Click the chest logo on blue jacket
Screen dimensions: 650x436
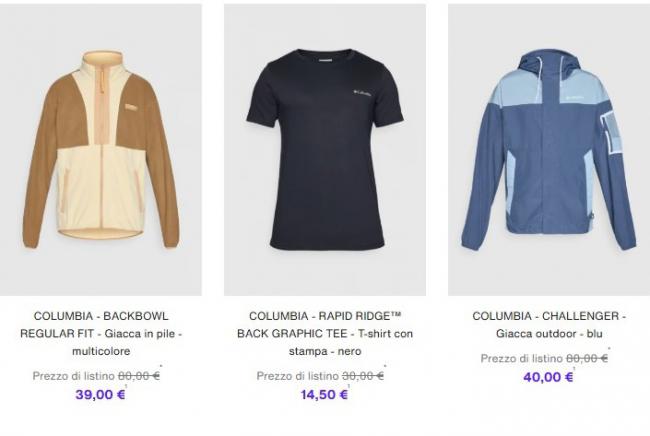(x=574, y=97)
